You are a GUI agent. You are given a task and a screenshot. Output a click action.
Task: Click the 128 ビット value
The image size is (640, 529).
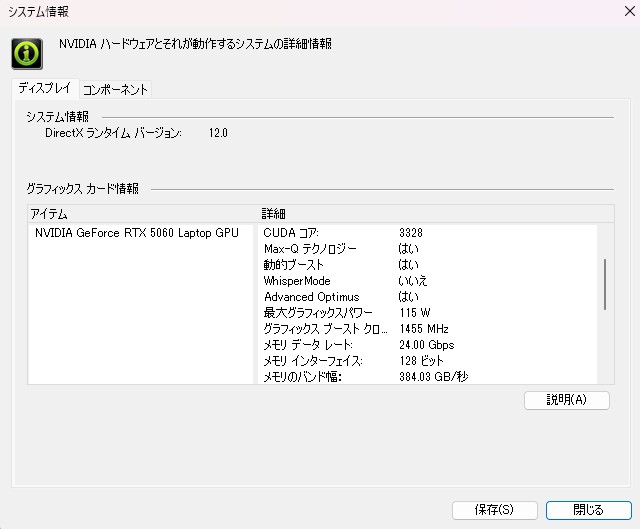click(x=421, y=361)
